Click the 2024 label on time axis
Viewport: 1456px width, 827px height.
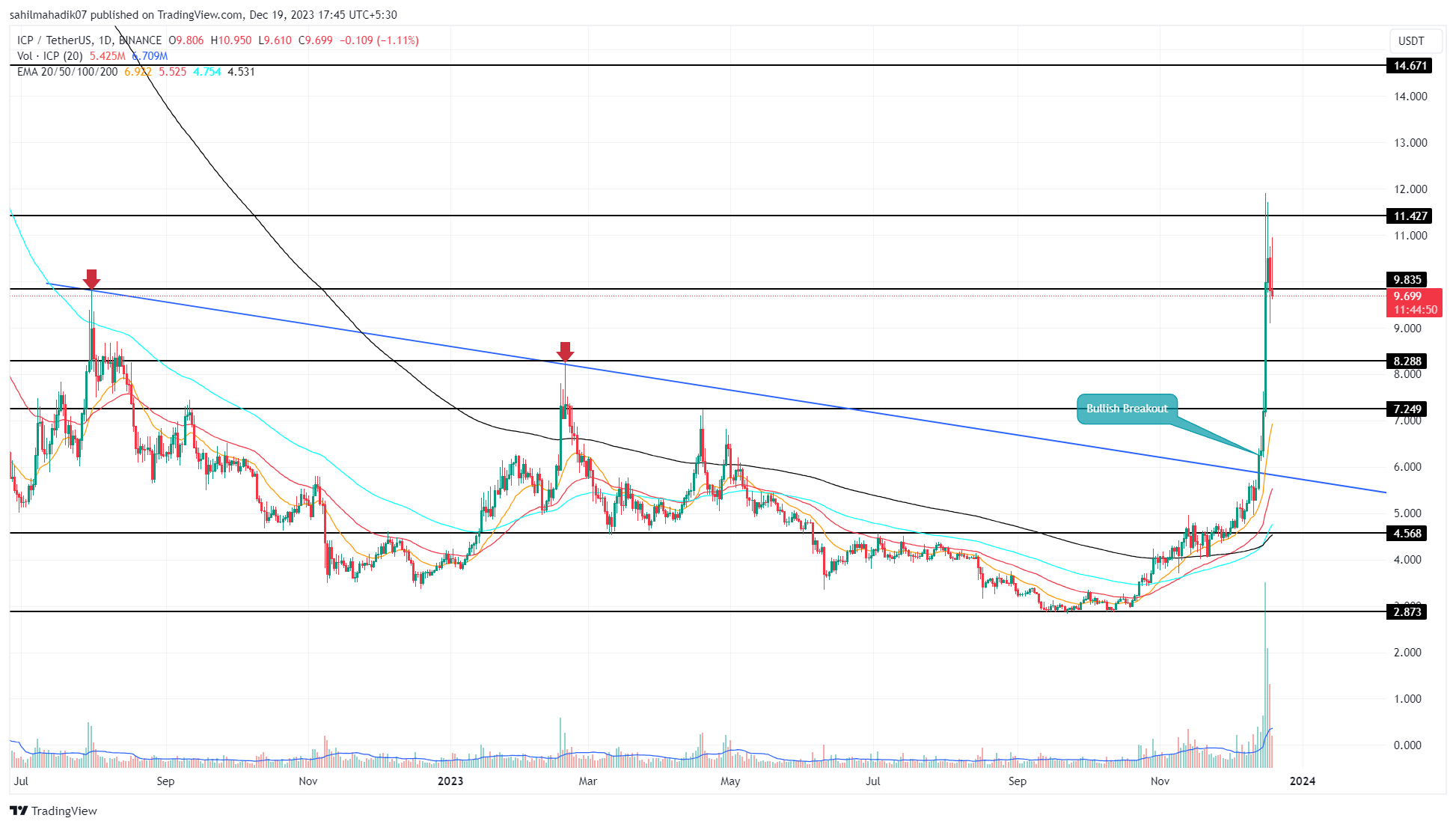(1303, 781)
